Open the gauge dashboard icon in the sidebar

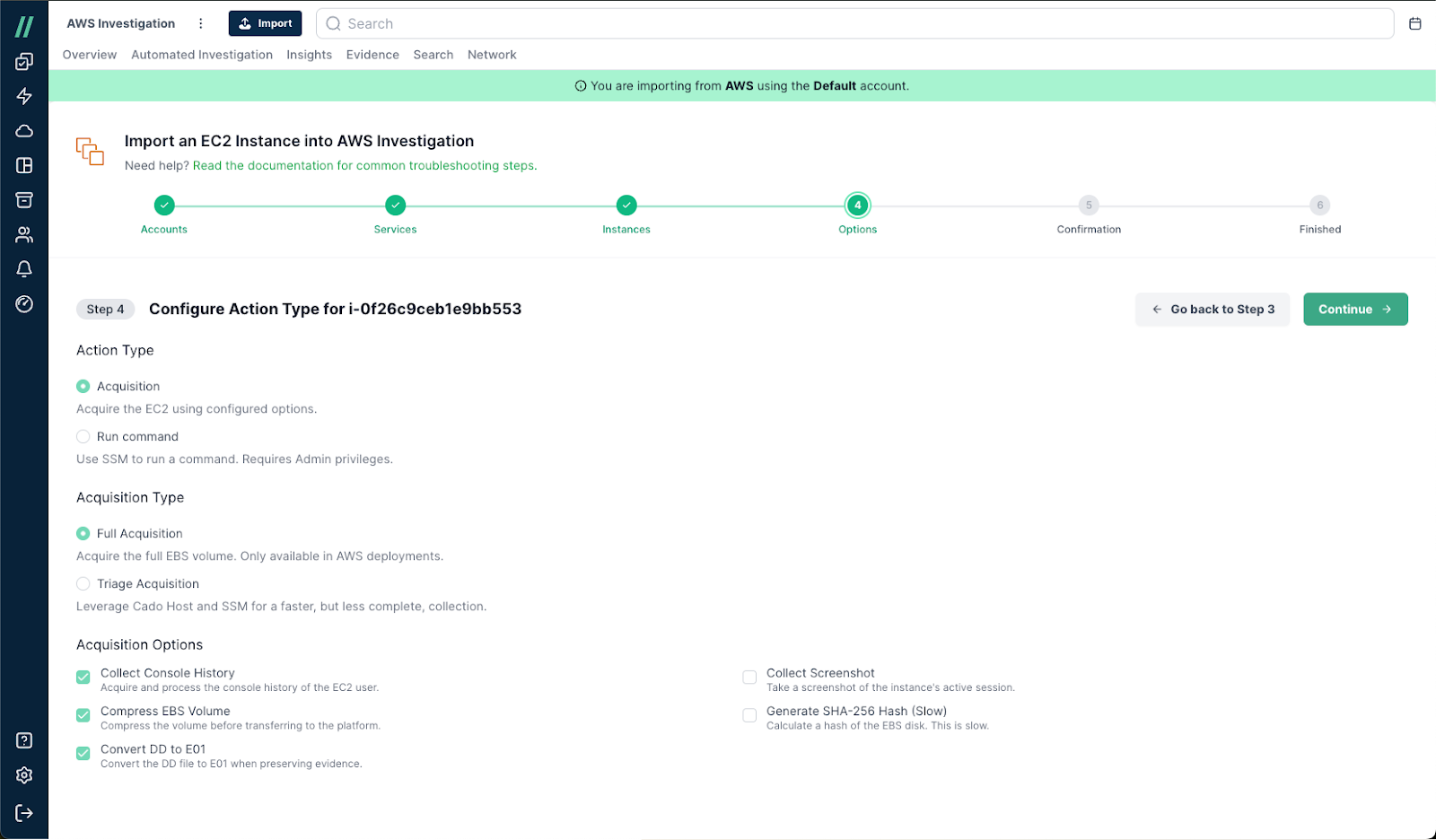pos(24,304)
